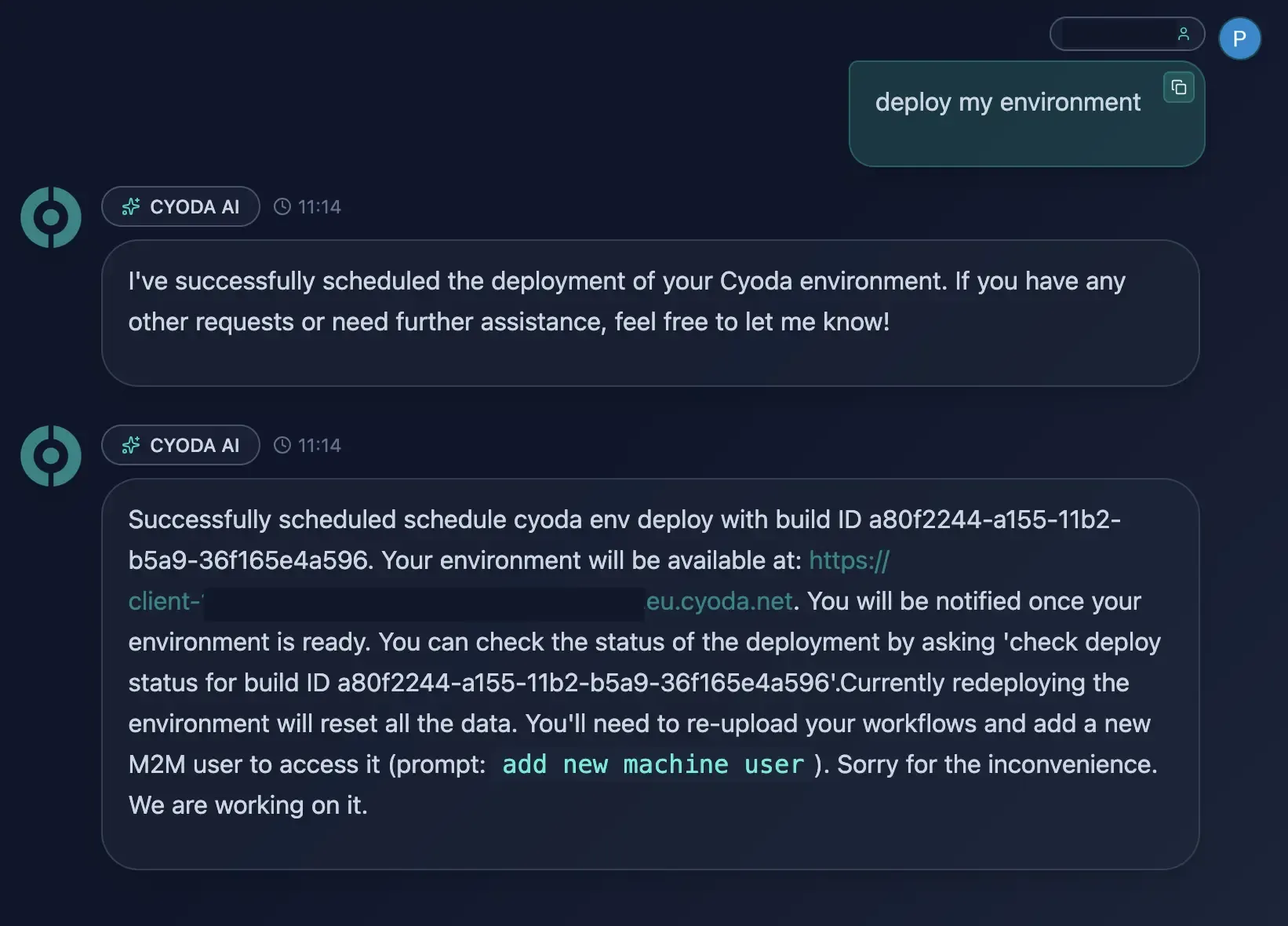
Task: Open the environment link ending in eu.cyoda.net
Action: pyautogui.click(x=718, y=601)
